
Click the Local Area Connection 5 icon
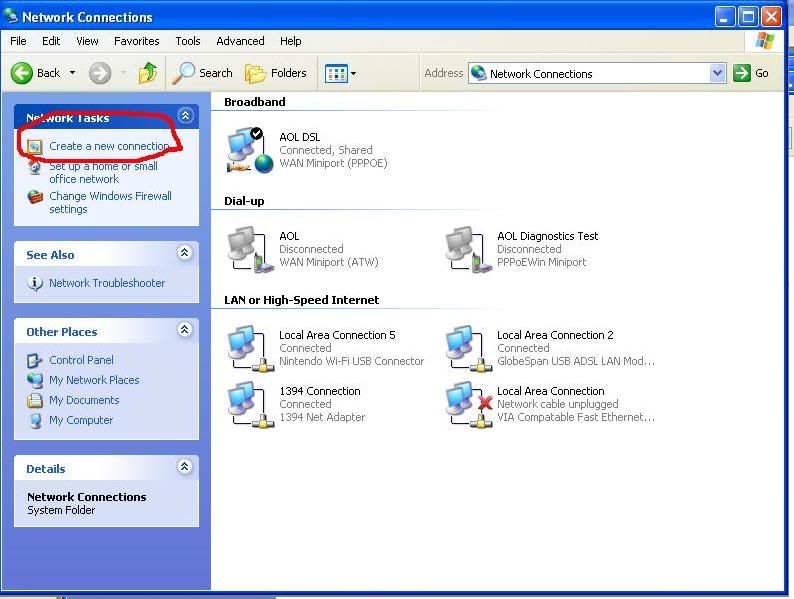(249, 347)
